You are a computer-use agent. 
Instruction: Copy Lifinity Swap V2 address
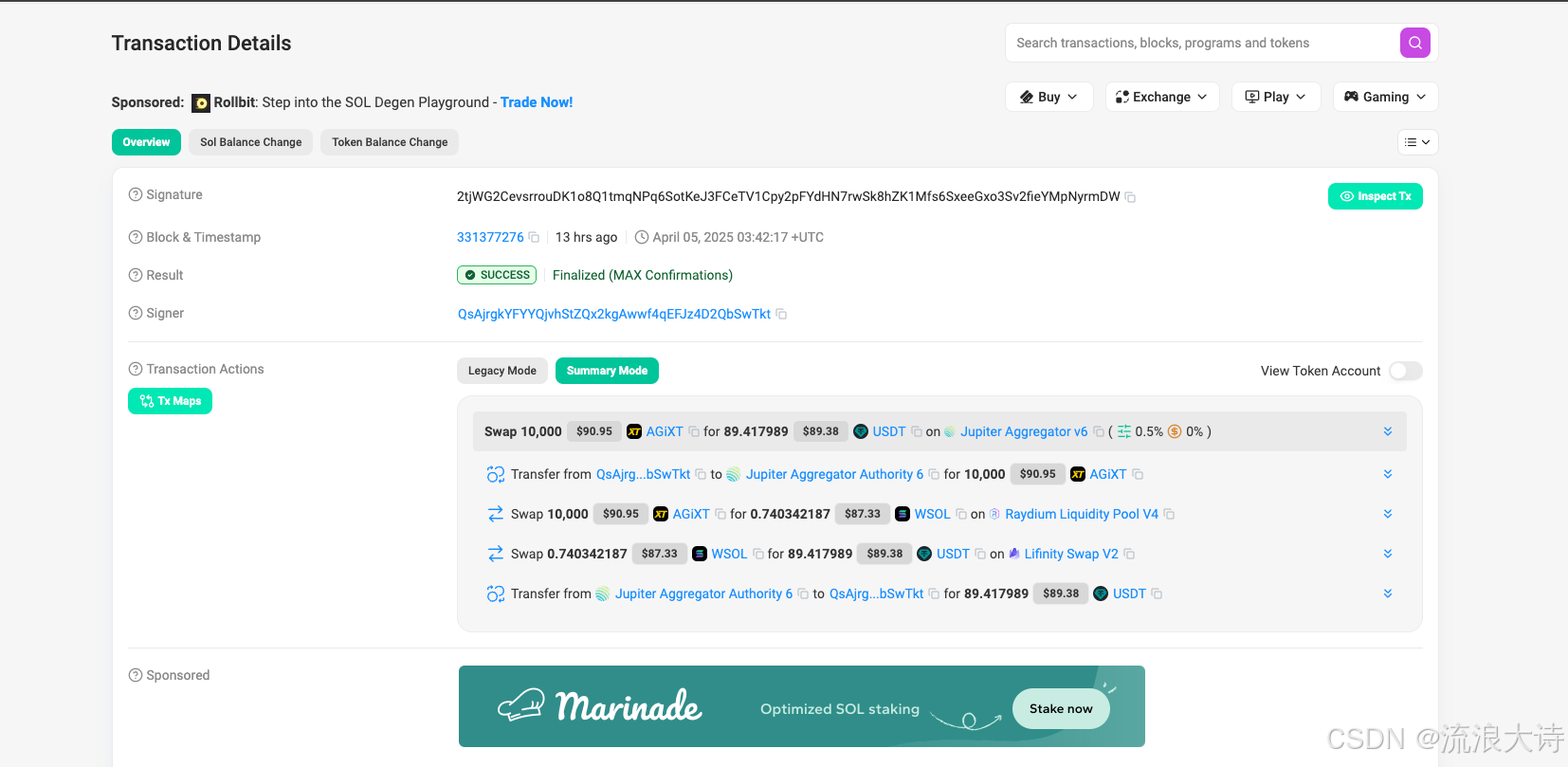point(1129,554)
